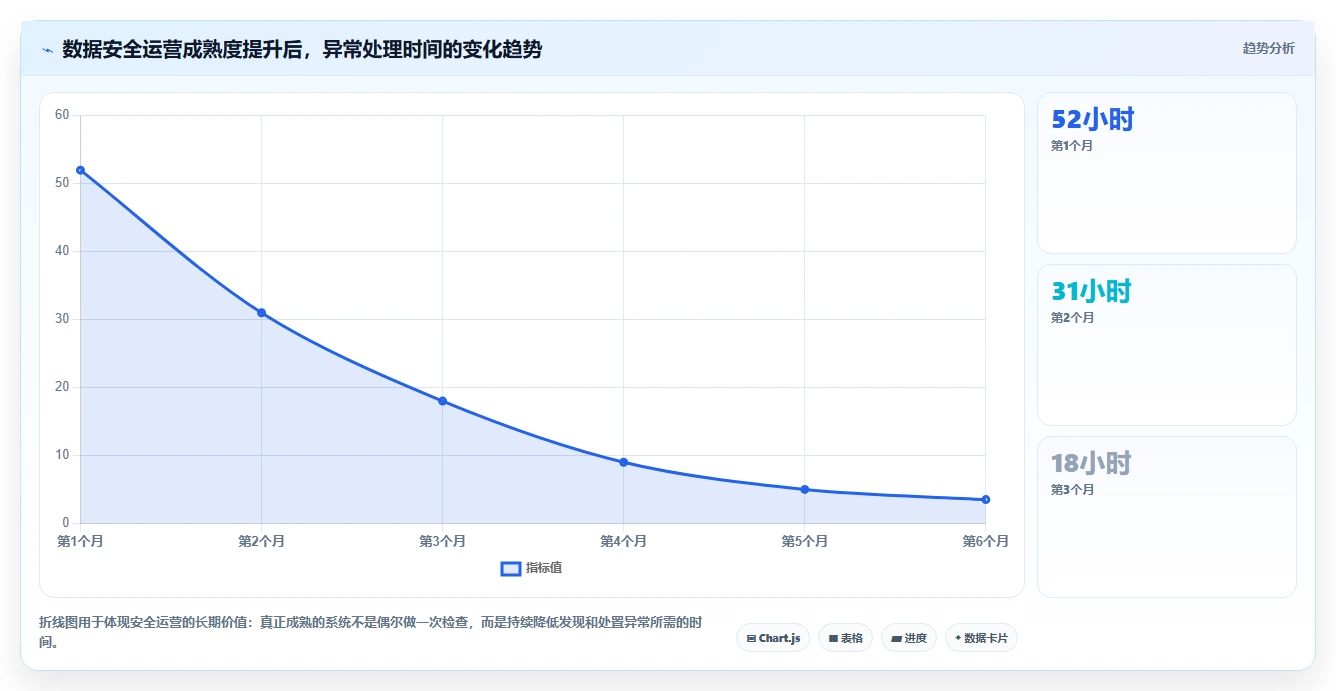Image resolution: width=1336 pixels, height=691 pixels.
Task: Click the description text starting 折线图用于体现
Action: click(371, 633)
